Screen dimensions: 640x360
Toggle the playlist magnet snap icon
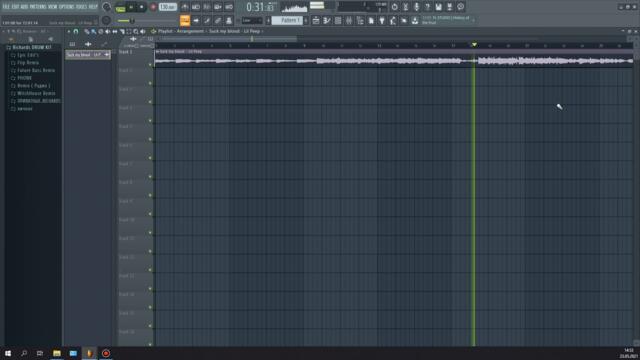(76, 31)
